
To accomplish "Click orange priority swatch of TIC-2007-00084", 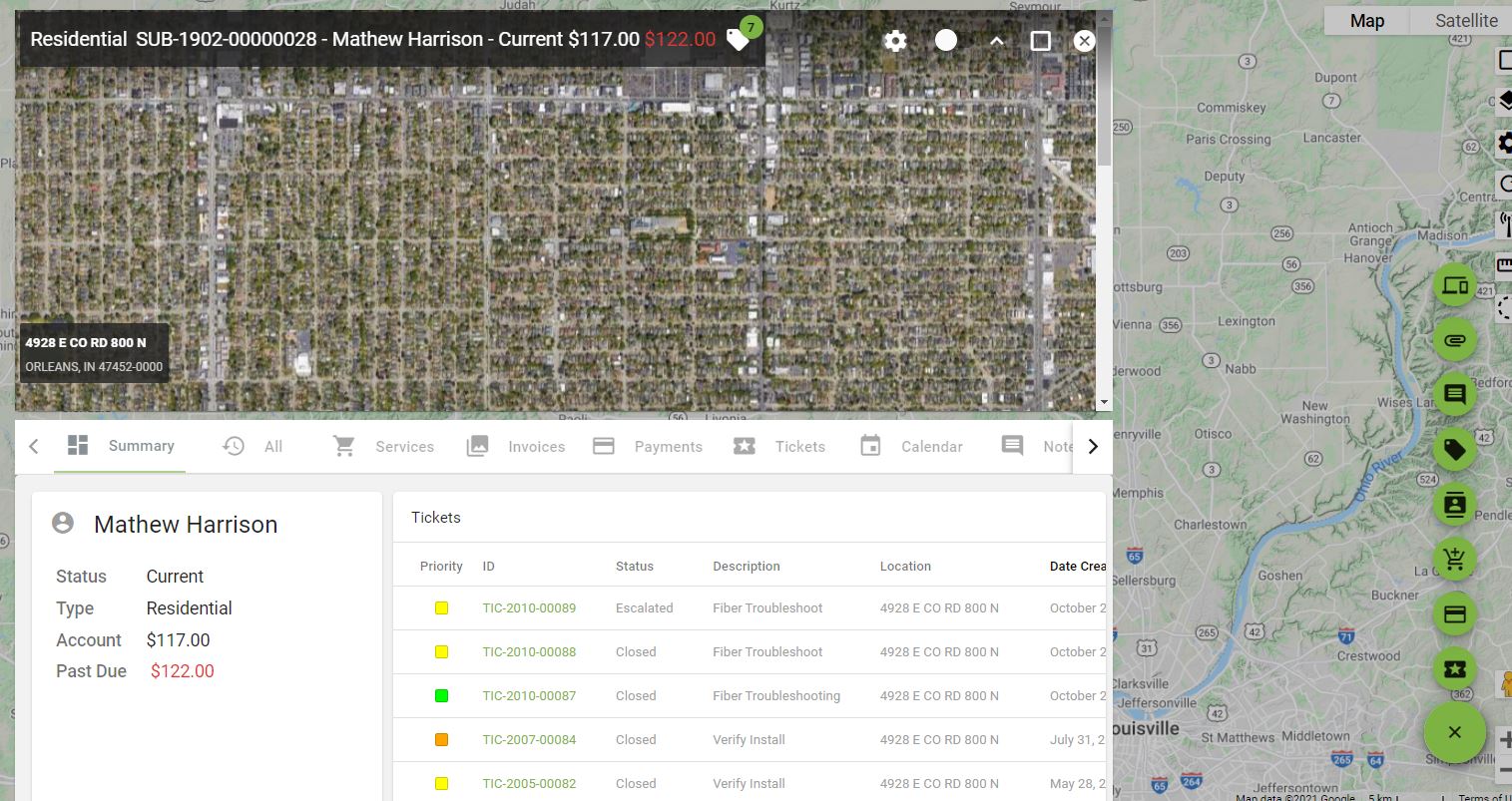I will (441, 739).
